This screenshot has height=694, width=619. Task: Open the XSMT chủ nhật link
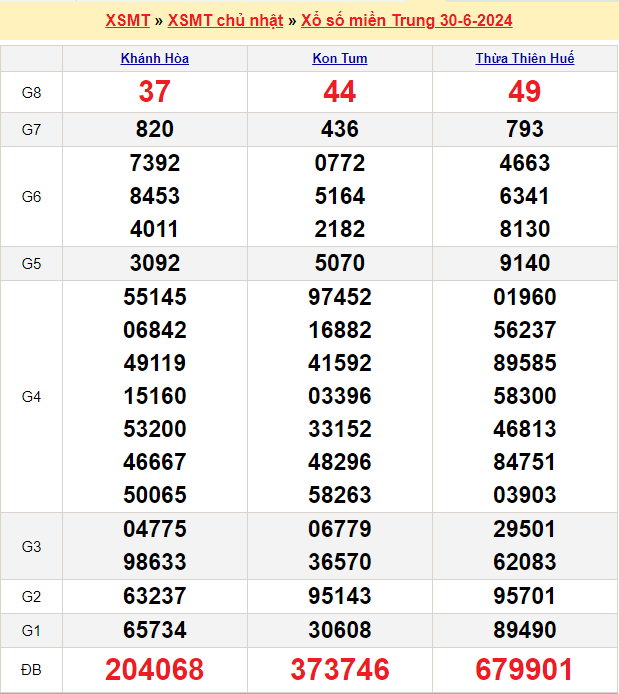[225, 20]
